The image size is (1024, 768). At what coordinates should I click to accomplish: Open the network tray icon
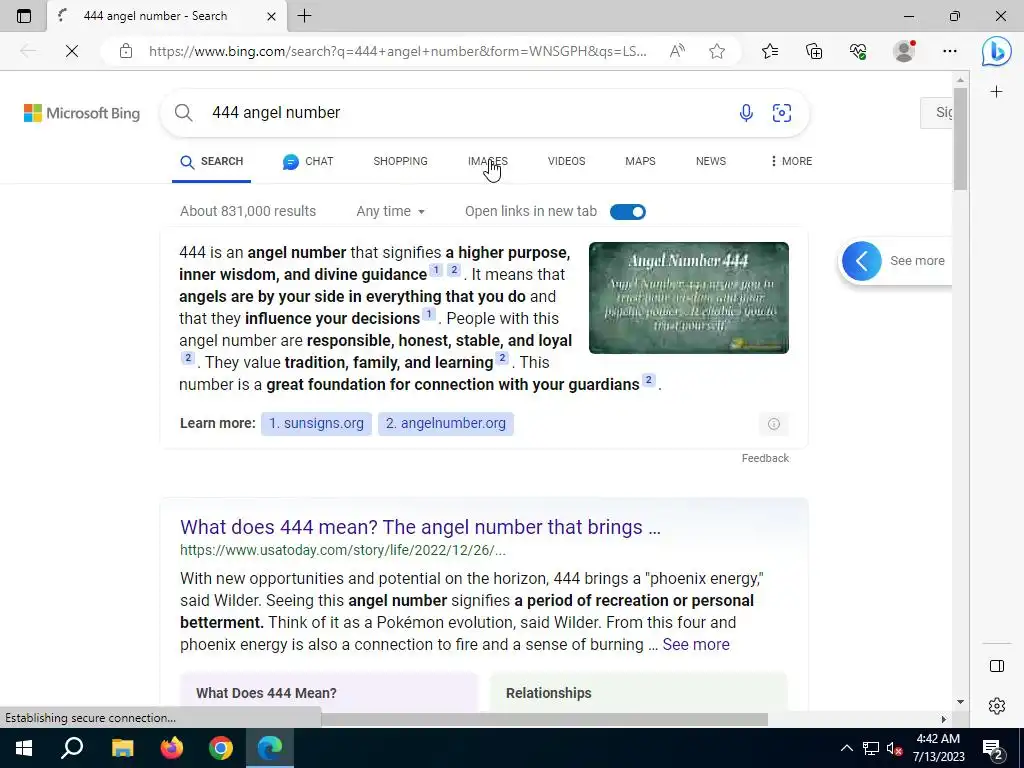point(871,748)
